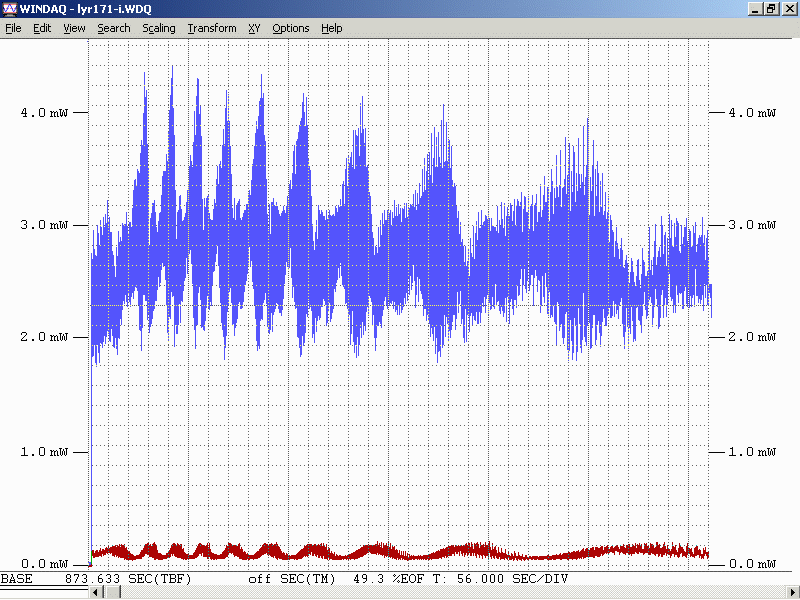Open the Transform menu

tap(212, 28)
